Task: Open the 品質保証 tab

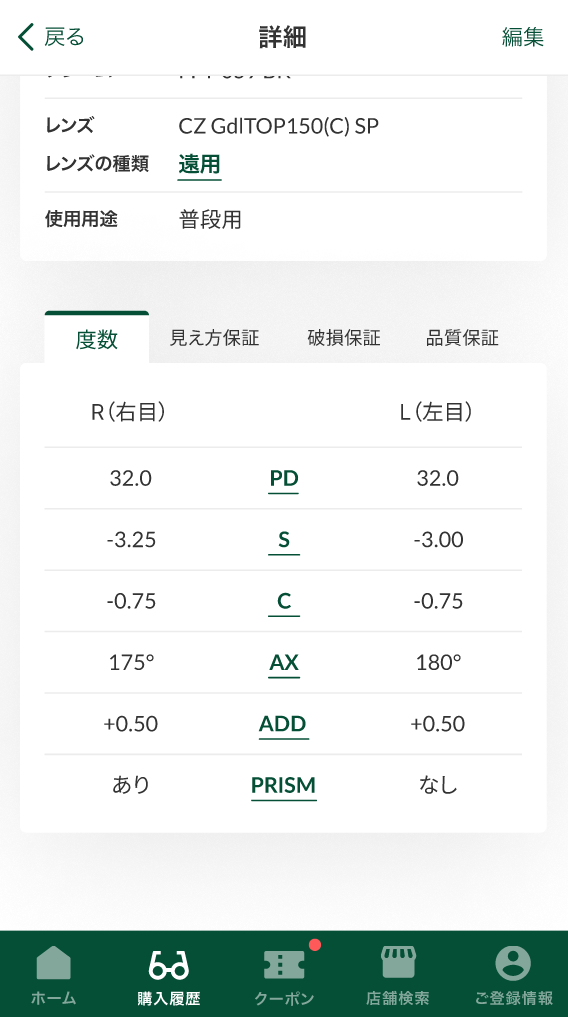Action: [462, 338]
